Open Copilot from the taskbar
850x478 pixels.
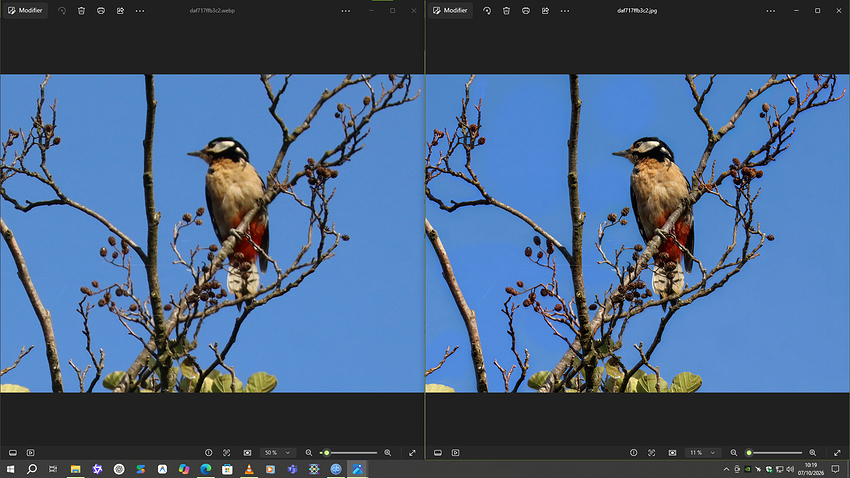point(184,469)
